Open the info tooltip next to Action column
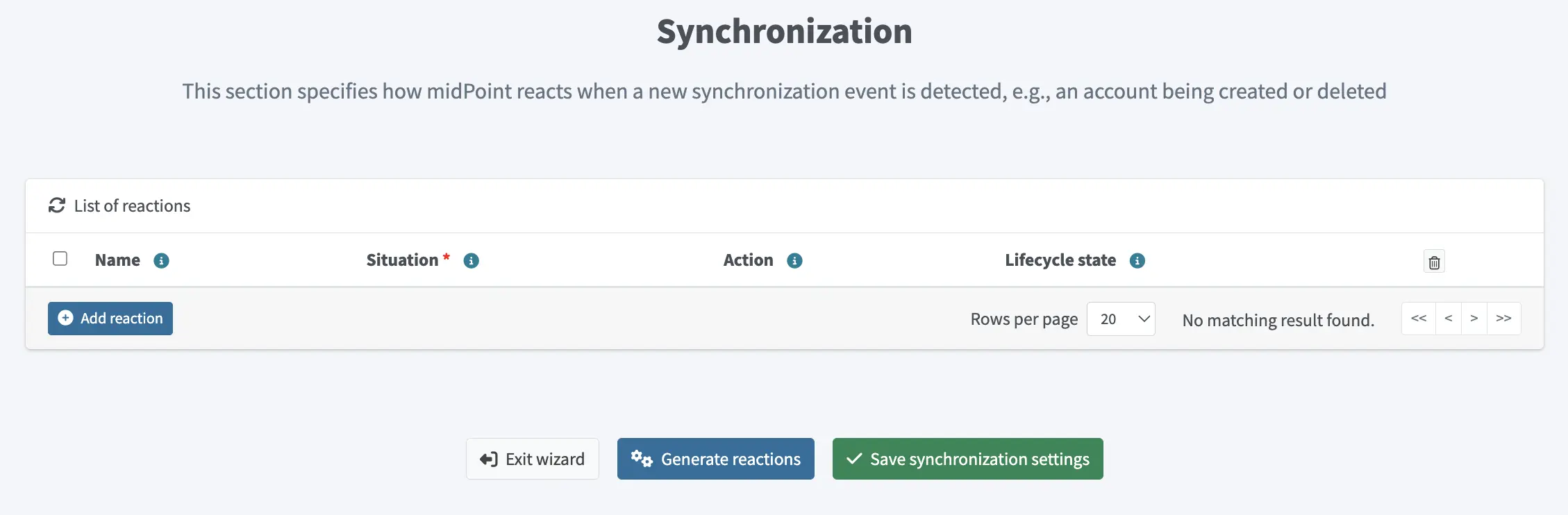The width and height of the screenshot is (1568, 515). click(796, 261)
